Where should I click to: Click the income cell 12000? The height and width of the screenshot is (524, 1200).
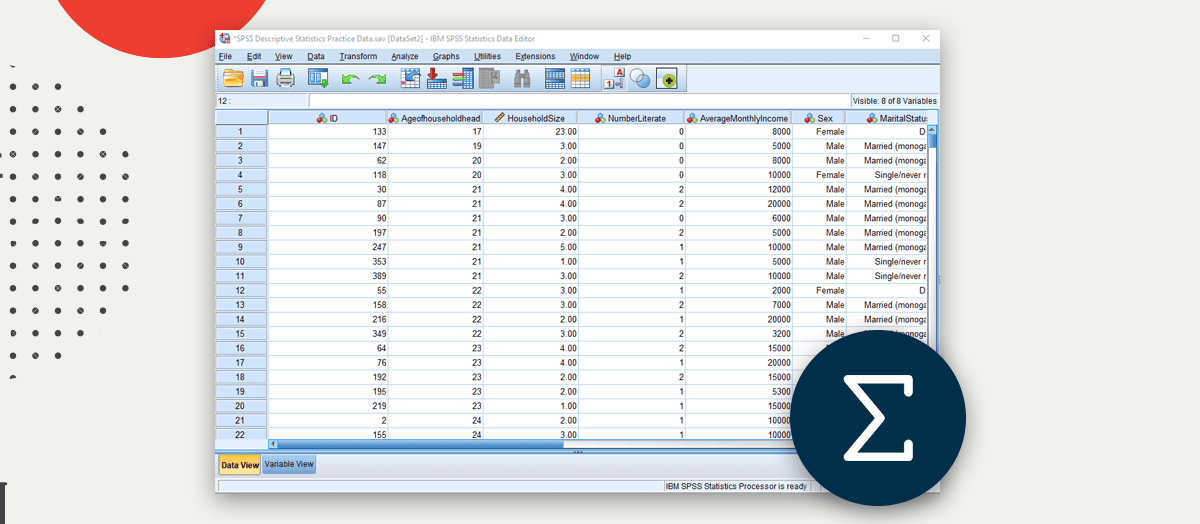738,189
